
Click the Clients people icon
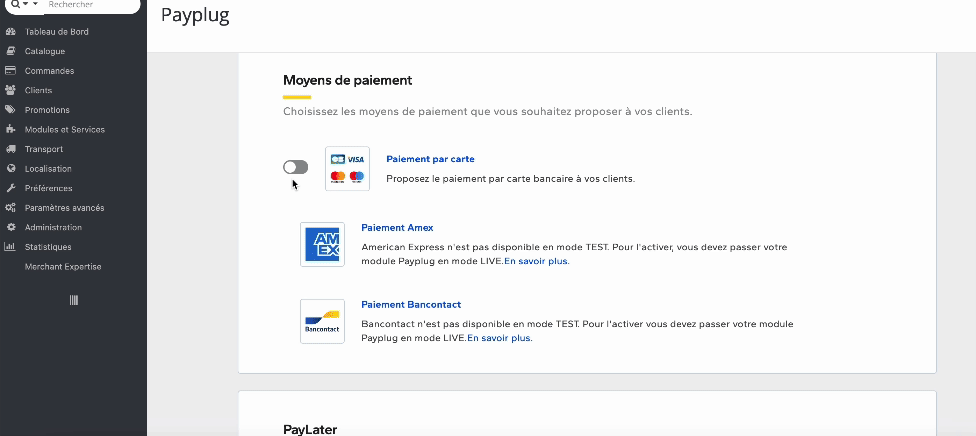pyautogui.click(x=10, y=90)
